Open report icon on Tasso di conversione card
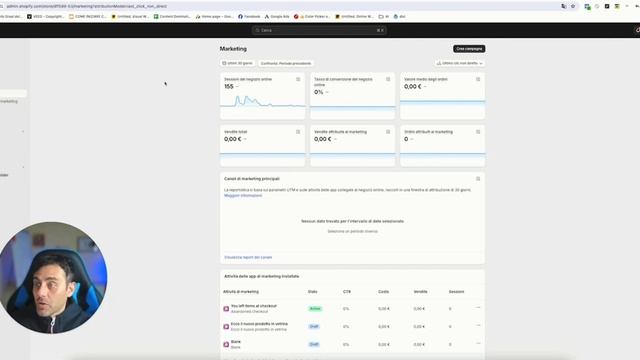Screen dimensions: 640x360 click(388, 79)
